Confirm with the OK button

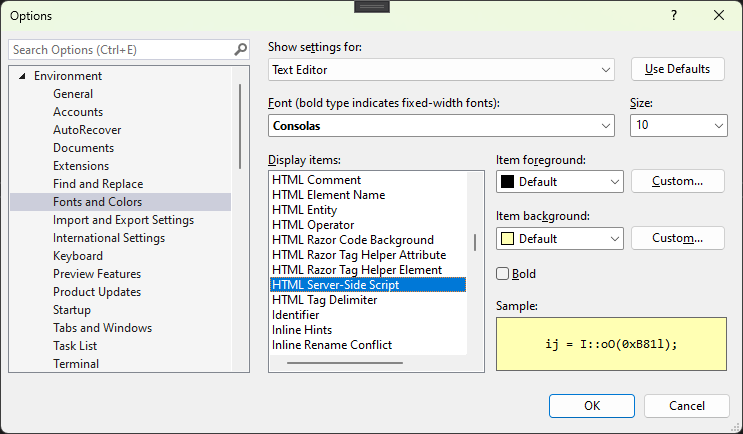tap(592, 405)
